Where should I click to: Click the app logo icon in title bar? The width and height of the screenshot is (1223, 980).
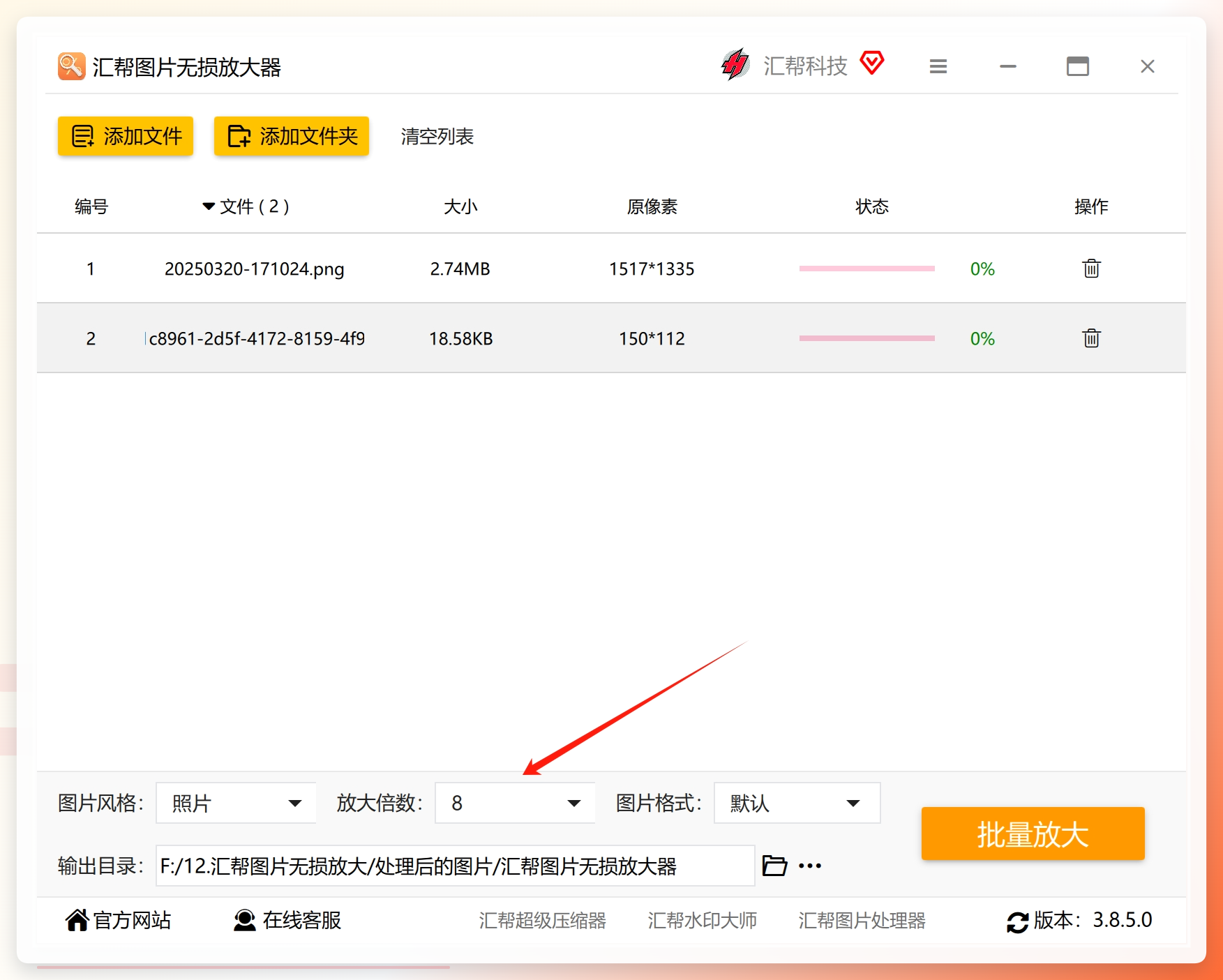point(71,66)
